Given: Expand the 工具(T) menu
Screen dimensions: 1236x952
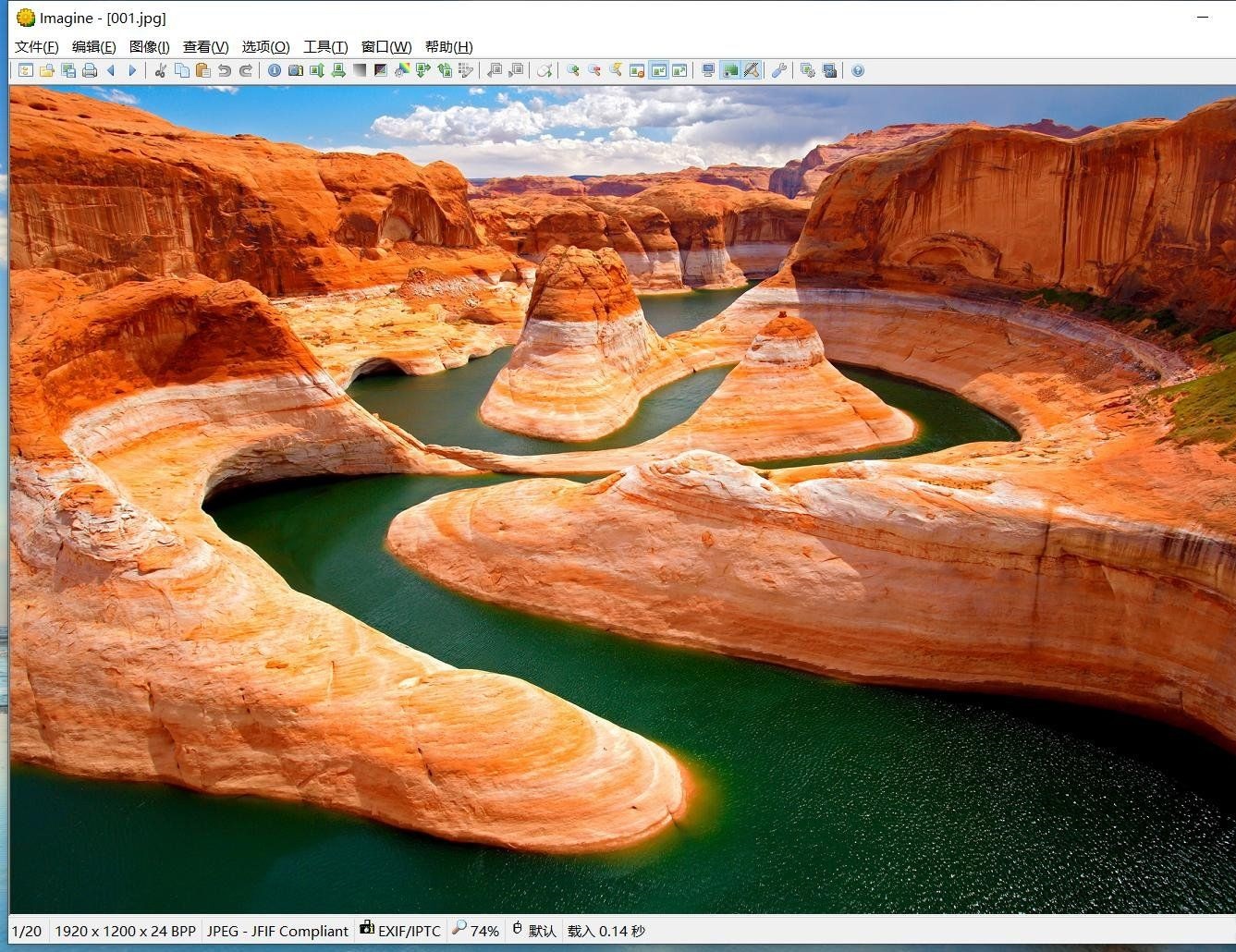Looking at the screenshot, I should pos(325,47).
